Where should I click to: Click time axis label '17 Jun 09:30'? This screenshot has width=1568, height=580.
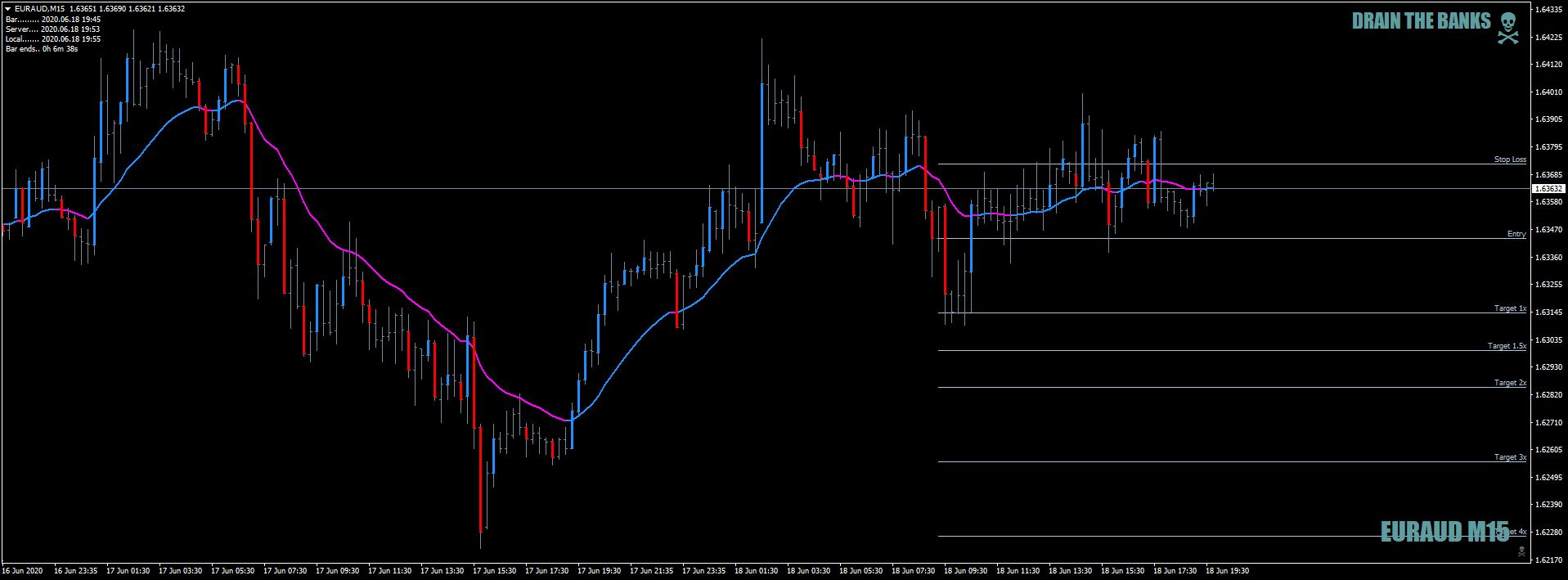point(337,571)
